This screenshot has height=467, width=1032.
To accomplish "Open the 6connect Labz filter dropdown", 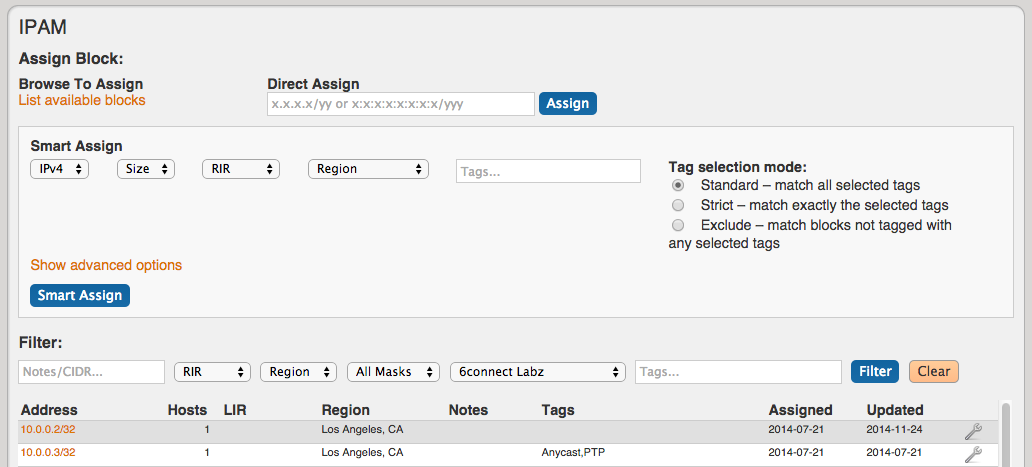I will (538, 372).
